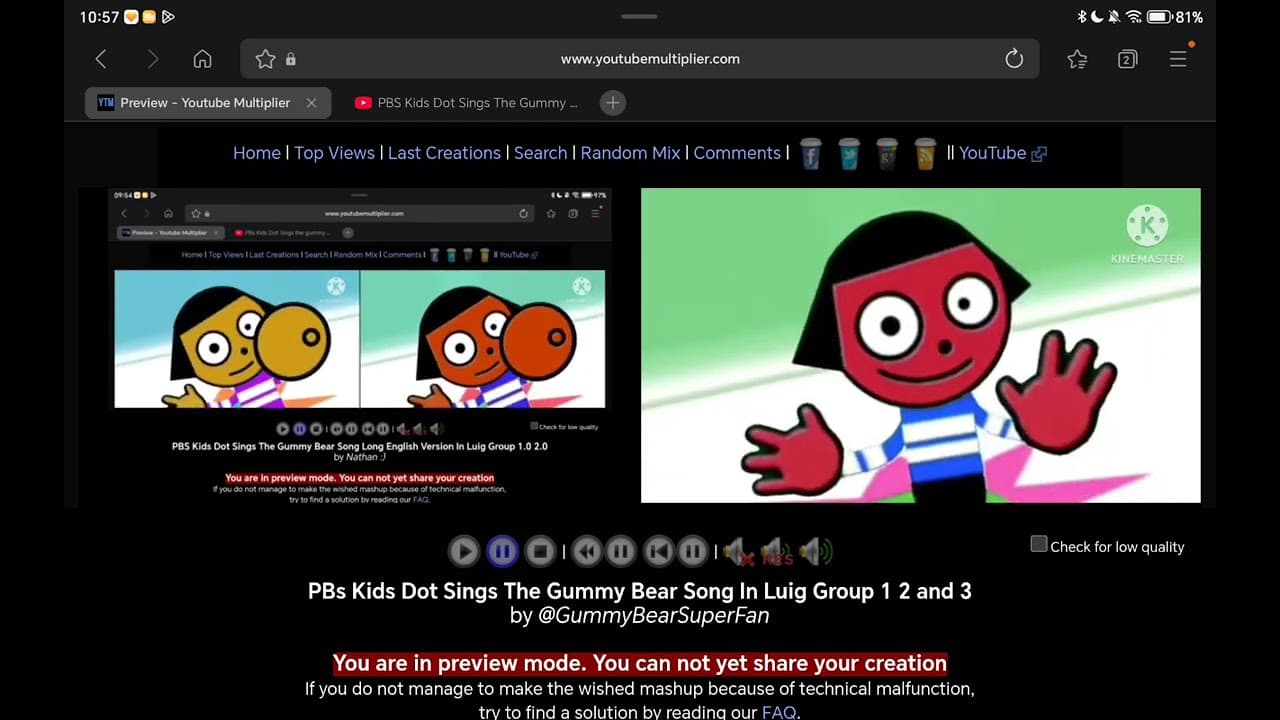The height and width of the screenshot is (720, 1280).
Task: Open the browser hamburger menu
Action: (1179, 58)
